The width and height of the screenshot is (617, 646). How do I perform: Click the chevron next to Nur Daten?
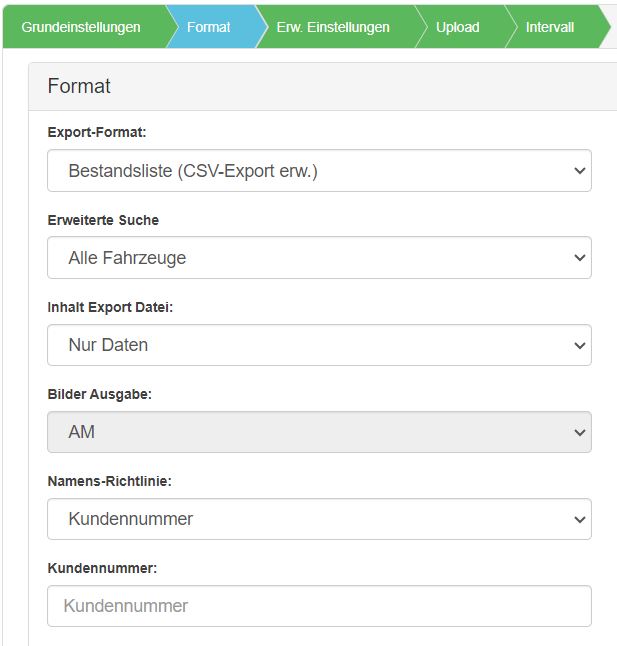(580, 345)
